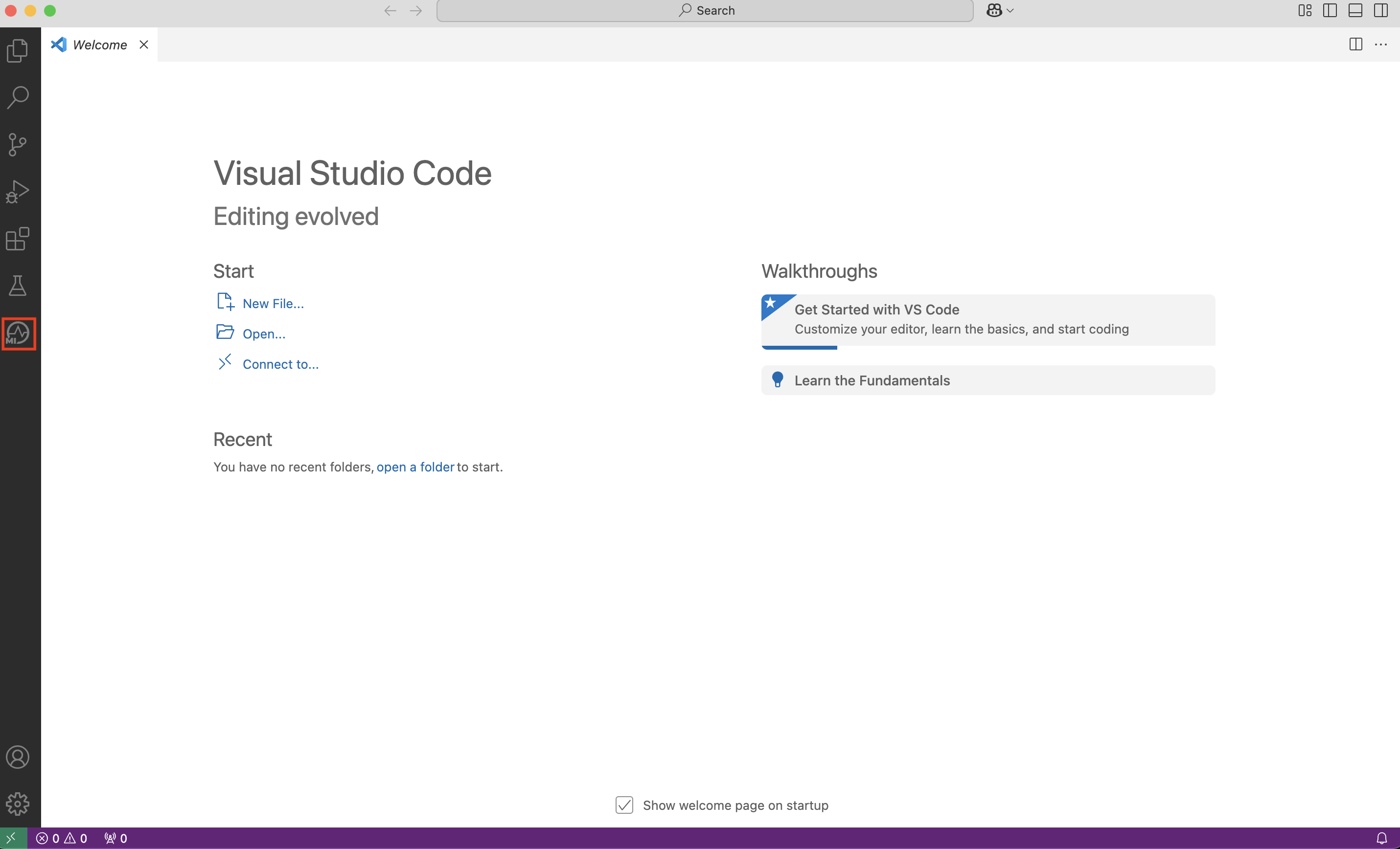Toggle the bottom panel visibility

[1355, 10]
